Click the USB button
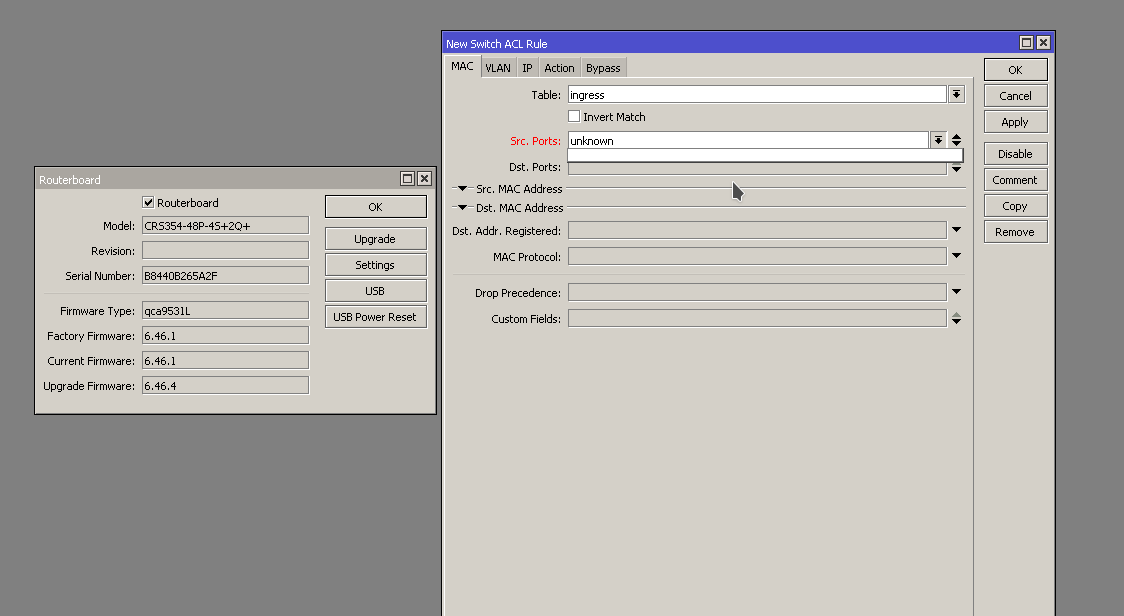 tap(376, 290)
